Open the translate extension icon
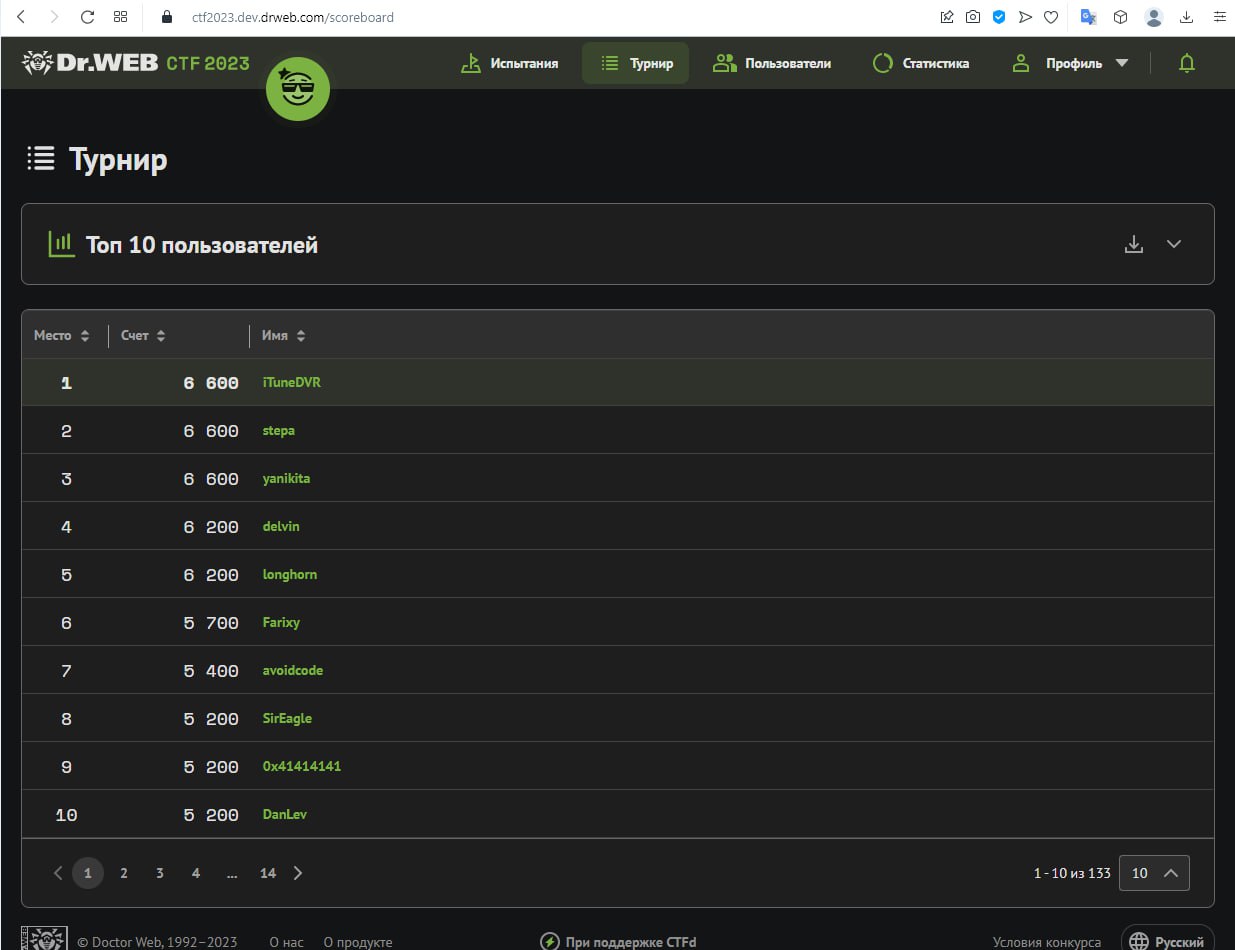This screenshot has width=1235, height=950. (x=1088, y=17)
